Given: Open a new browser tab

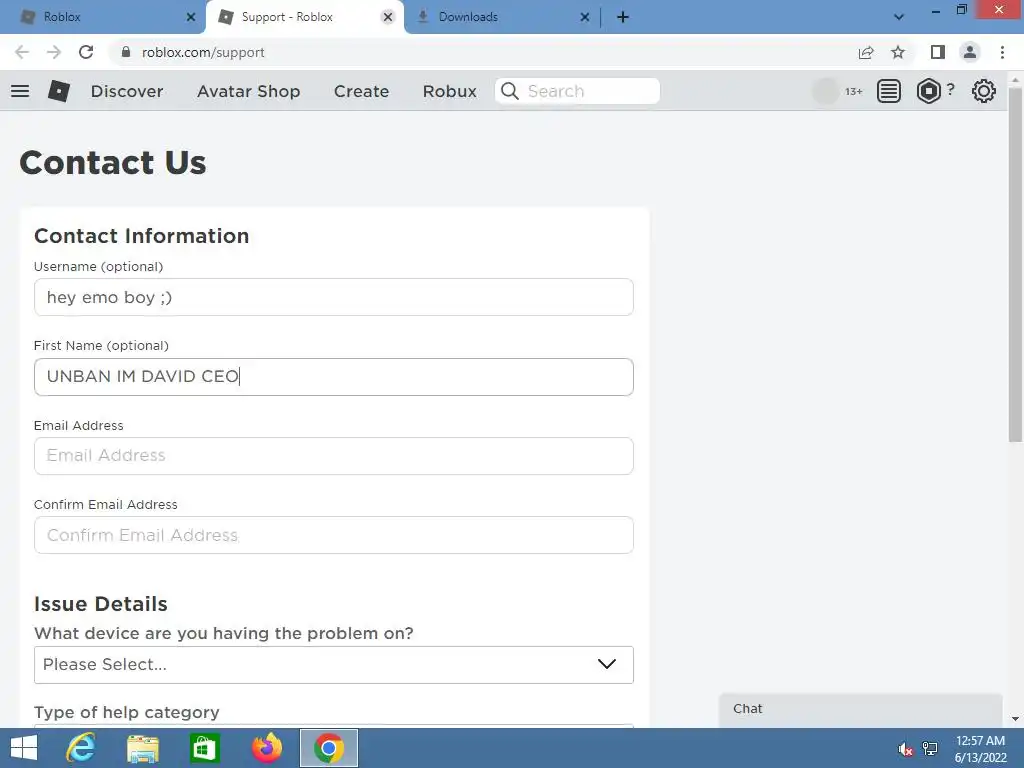Looking at the screenshot, I should [x=623, y=17].
